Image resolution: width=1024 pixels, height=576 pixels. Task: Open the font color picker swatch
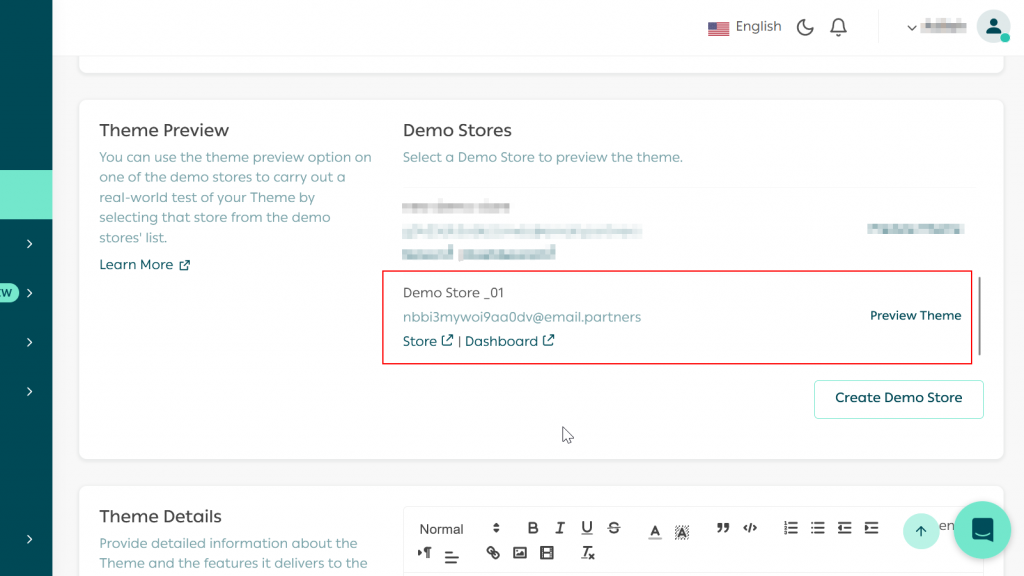coord(654,528)
